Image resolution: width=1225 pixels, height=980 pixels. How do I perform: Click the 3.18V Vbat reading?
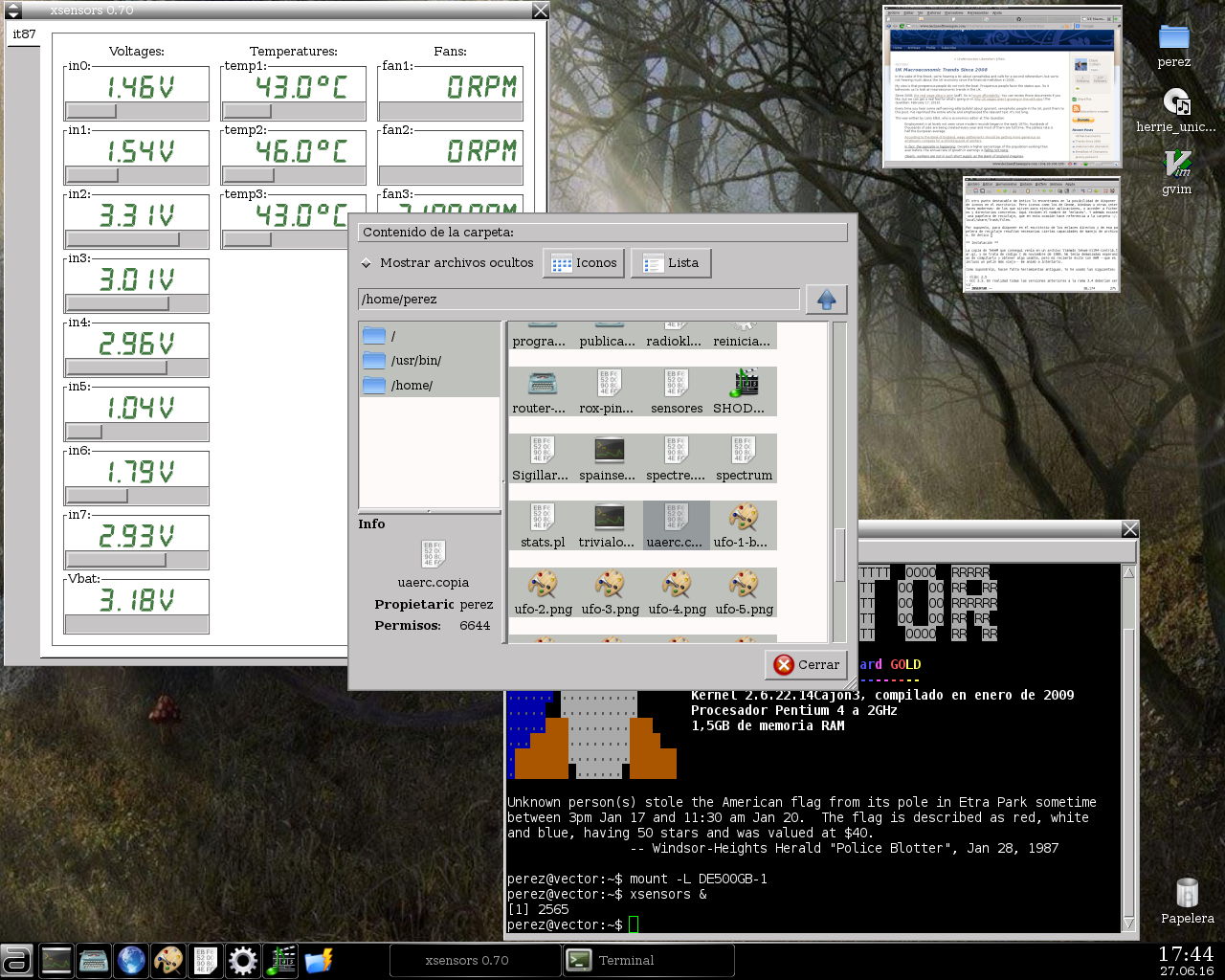point(137,600)
